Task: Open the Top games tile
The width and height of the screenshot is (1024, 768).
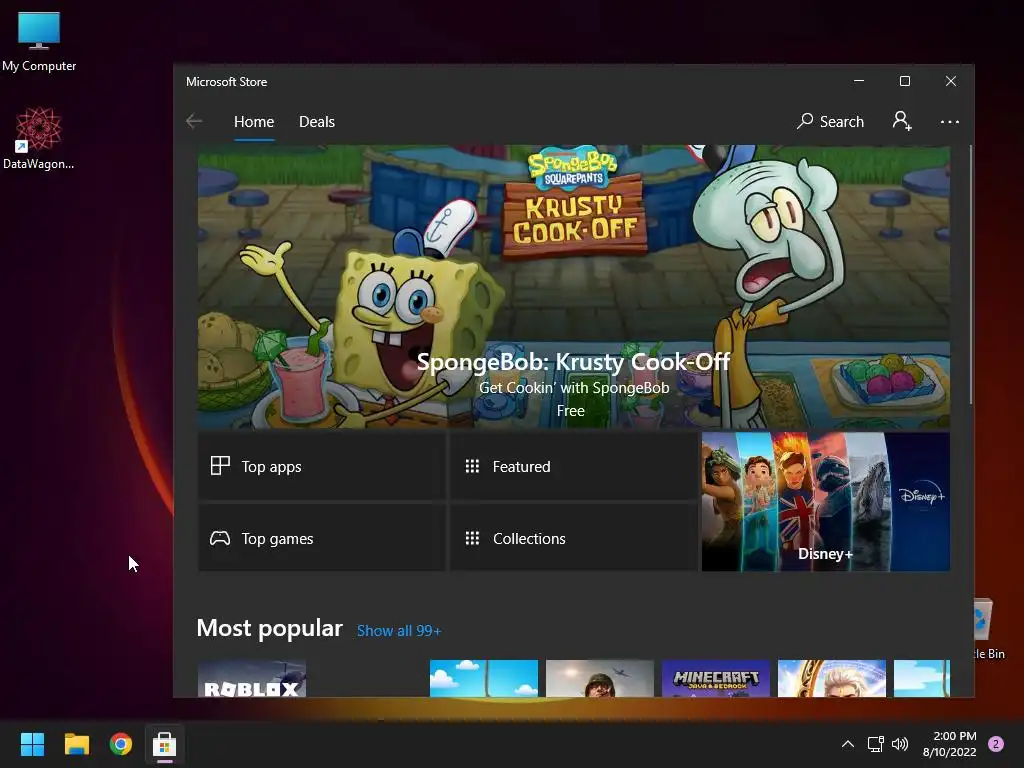Action: click(322, 538)
